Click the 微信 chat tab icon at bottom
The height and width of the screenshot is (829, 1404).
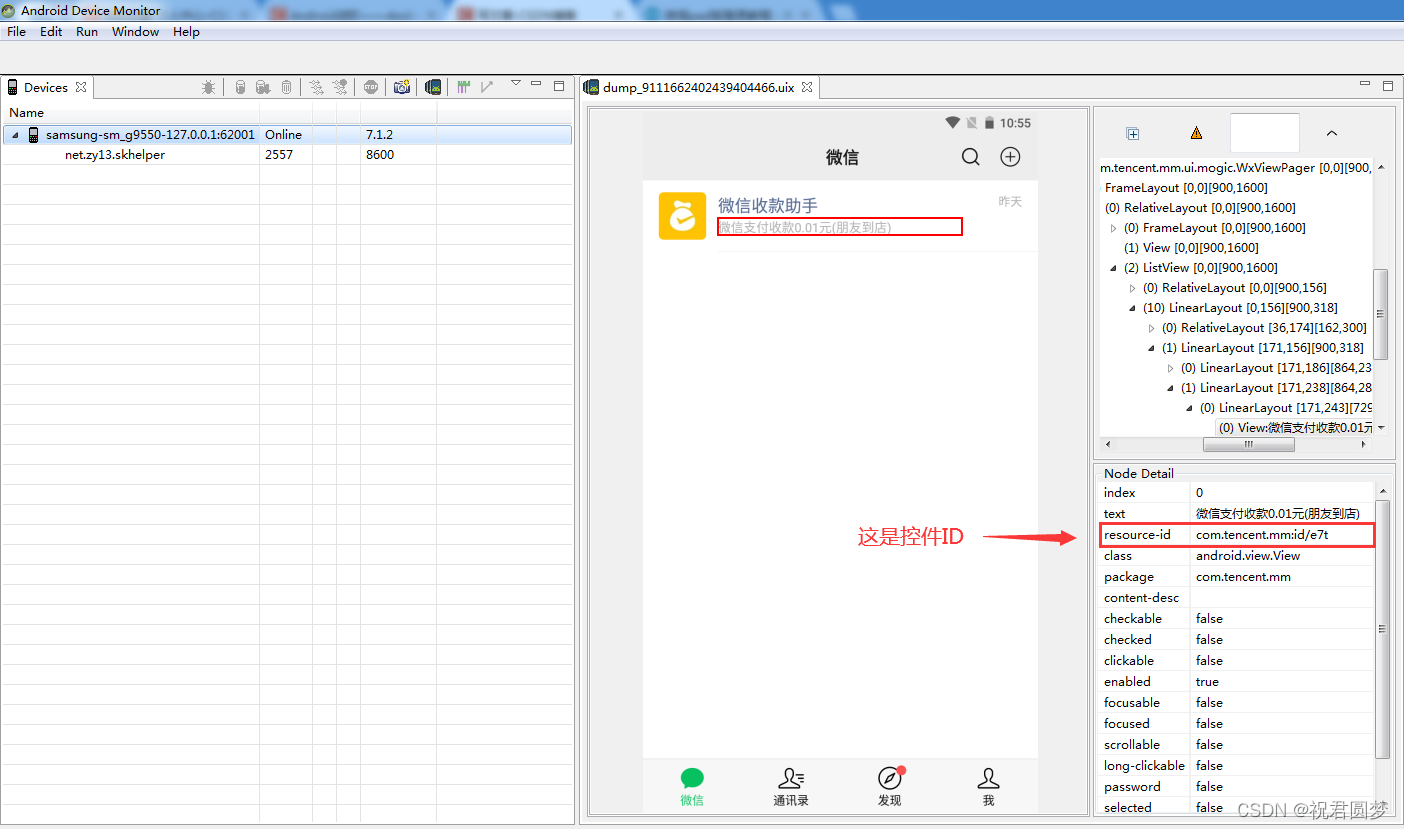pos(692,778)
